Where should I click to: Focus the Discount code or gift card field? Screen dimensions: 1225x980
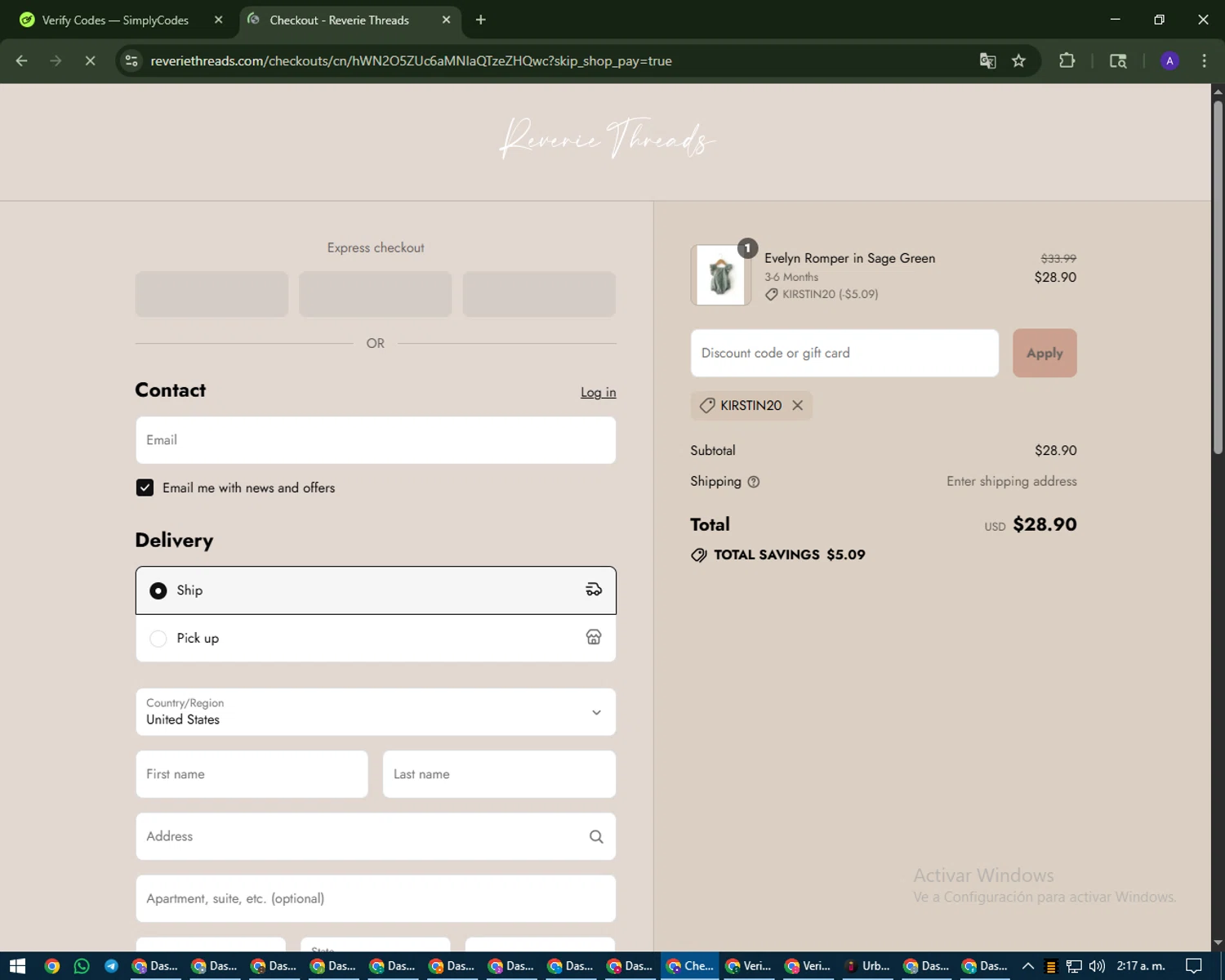(844, 353)
